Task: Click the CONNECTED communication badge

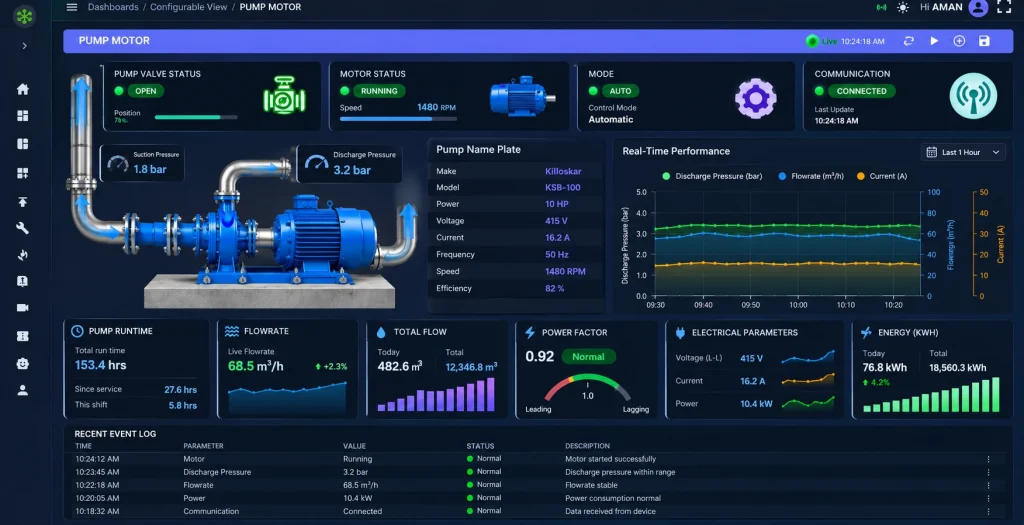Action: click(x=861, y=91)
